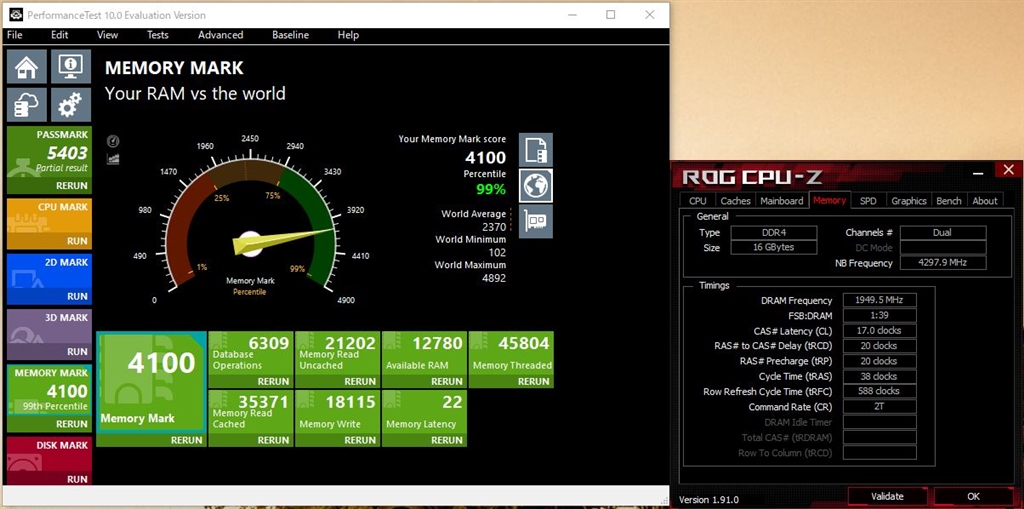Click the CAS# Latency value field

click(879, 331)
